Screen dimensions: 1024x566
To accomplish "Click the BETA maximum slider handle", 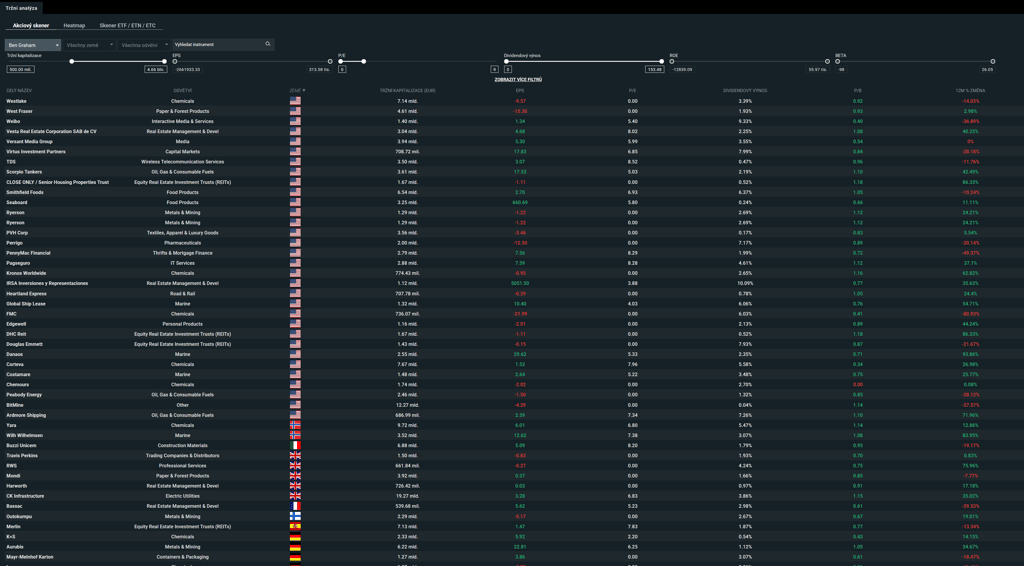I will tap(993, 61).
